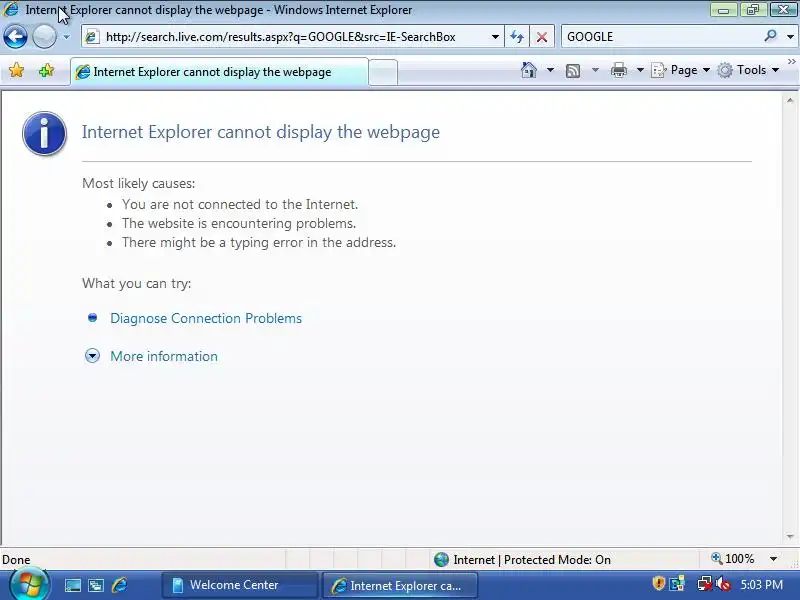This screenshot has width=800, height=600.
Task: Open the Favorites Center star icon
Action: coord(16,70)
